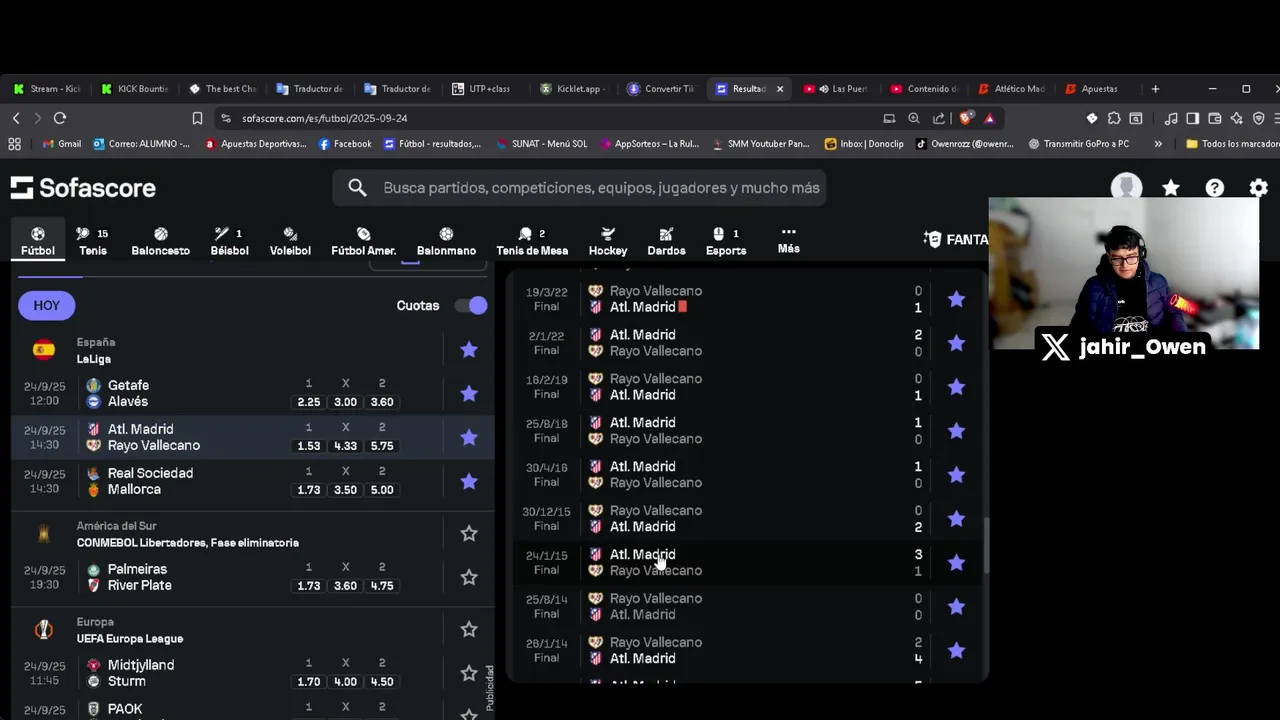Open a new browser tab
The height and width of the screenshot is (720, 1280).
tap(1155, 89)
